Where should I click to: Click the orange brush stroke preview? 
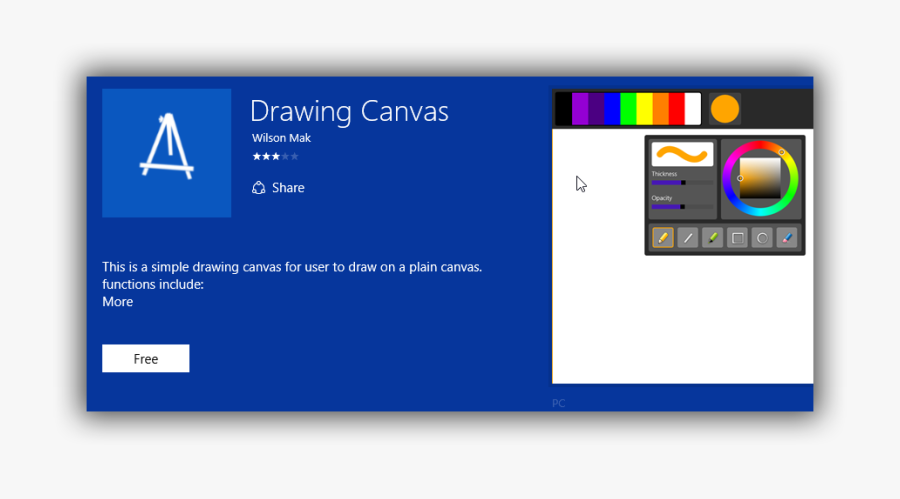coord(682,154)
